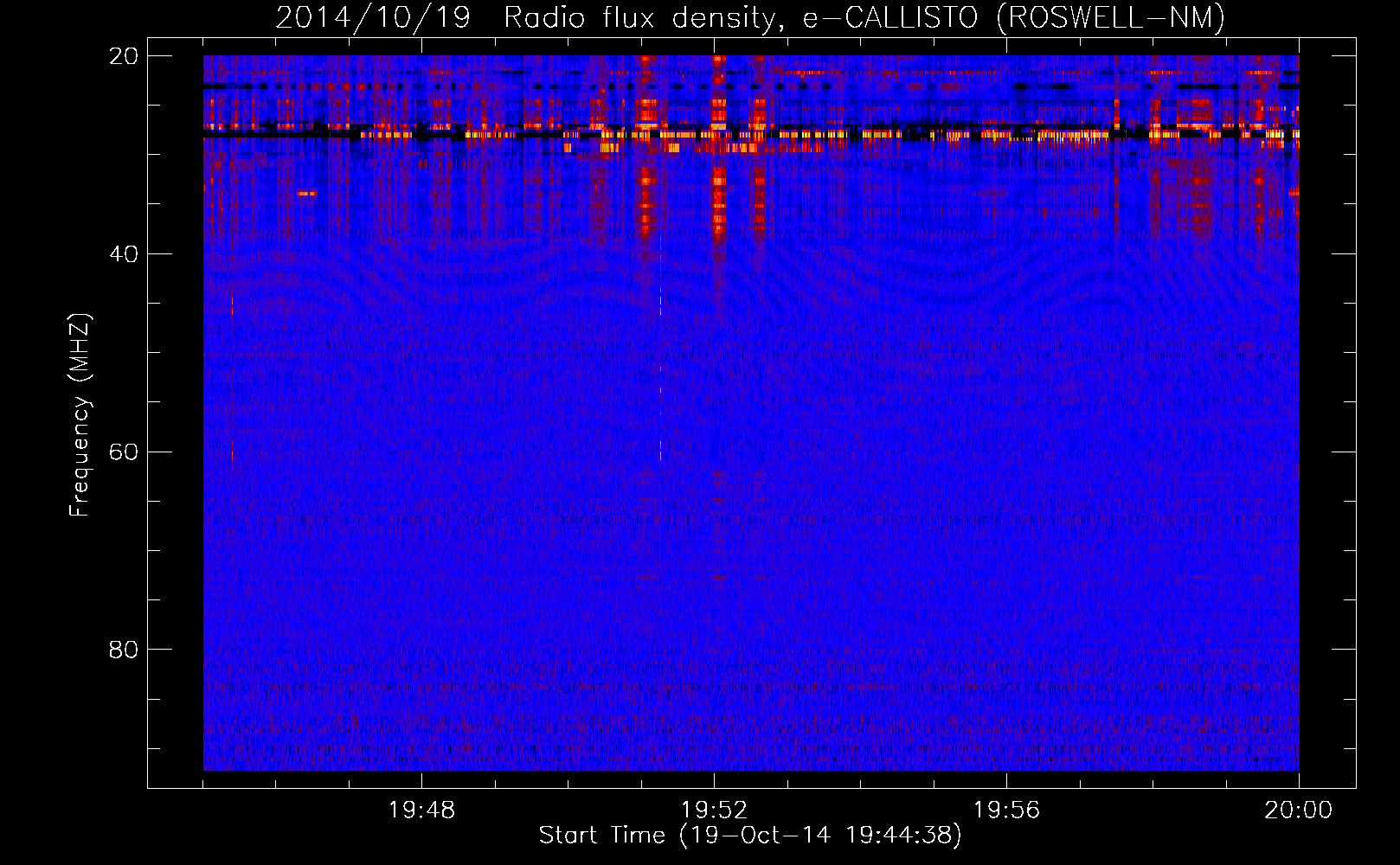1400x865 pixels.
Task: Click the frequency tick label '80'
Action: point(124,650)
